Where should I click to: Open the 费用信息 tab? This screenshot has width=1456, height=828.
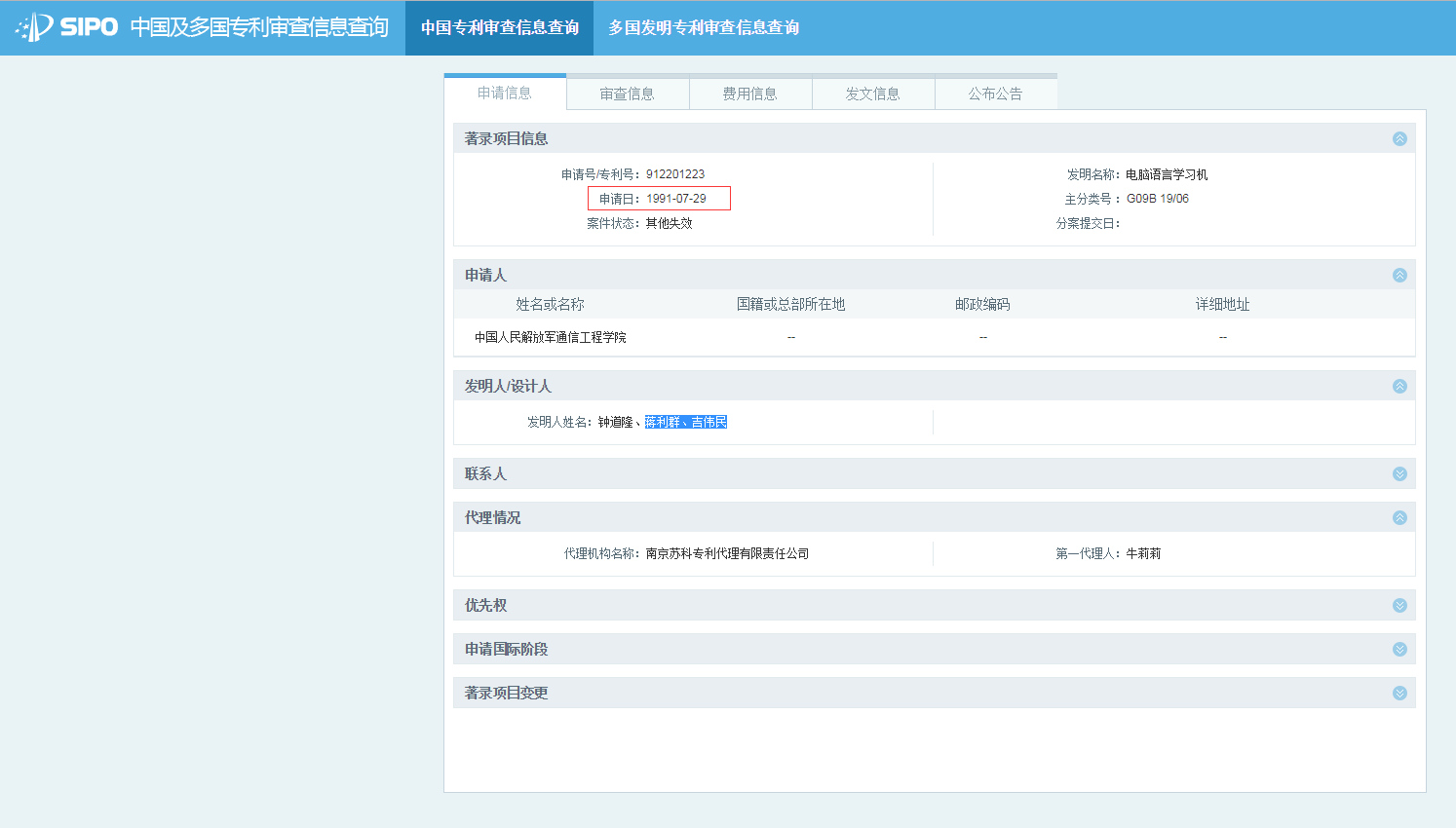pyautogui.click(x=749, y=94)
